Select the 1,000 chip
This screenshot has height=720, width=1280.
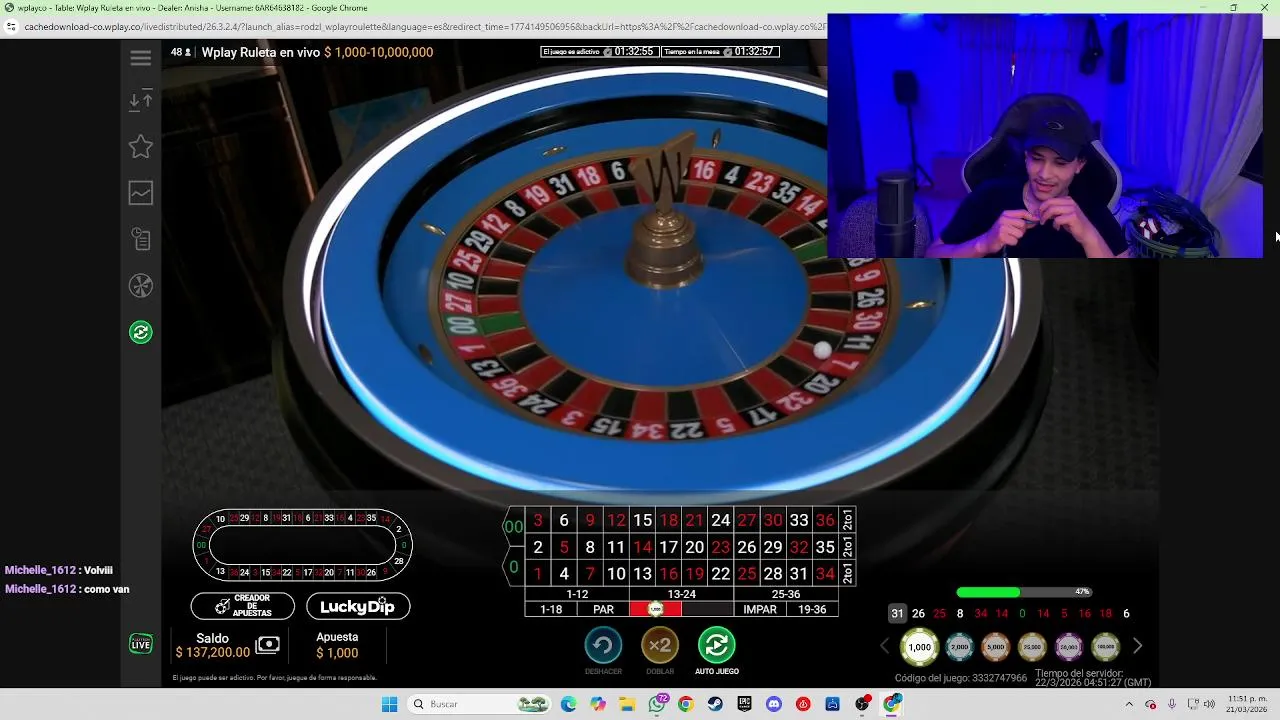tap(919, 647)
